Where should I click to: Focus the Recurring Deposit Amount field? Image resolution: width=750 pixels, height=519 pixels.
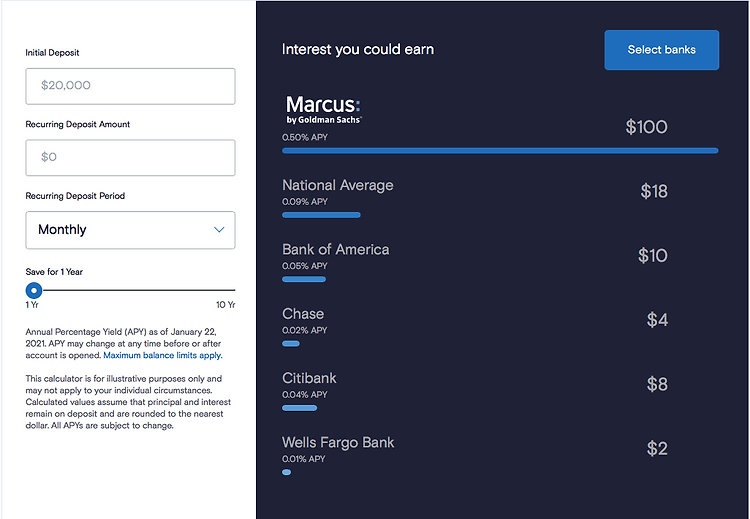130,158
